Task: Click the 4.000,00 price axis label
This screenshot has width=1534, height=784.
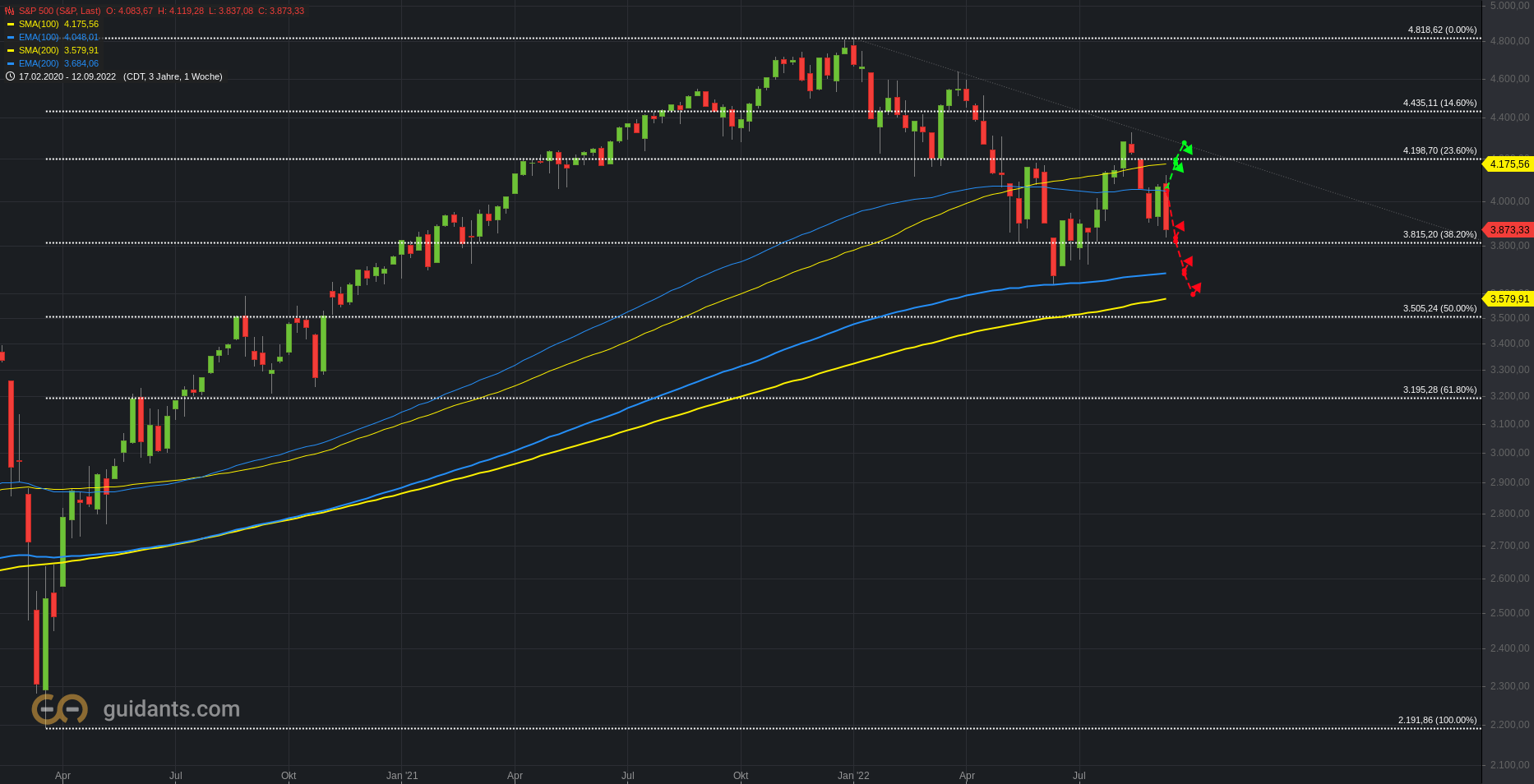Action: click(x=1510, y=201)
